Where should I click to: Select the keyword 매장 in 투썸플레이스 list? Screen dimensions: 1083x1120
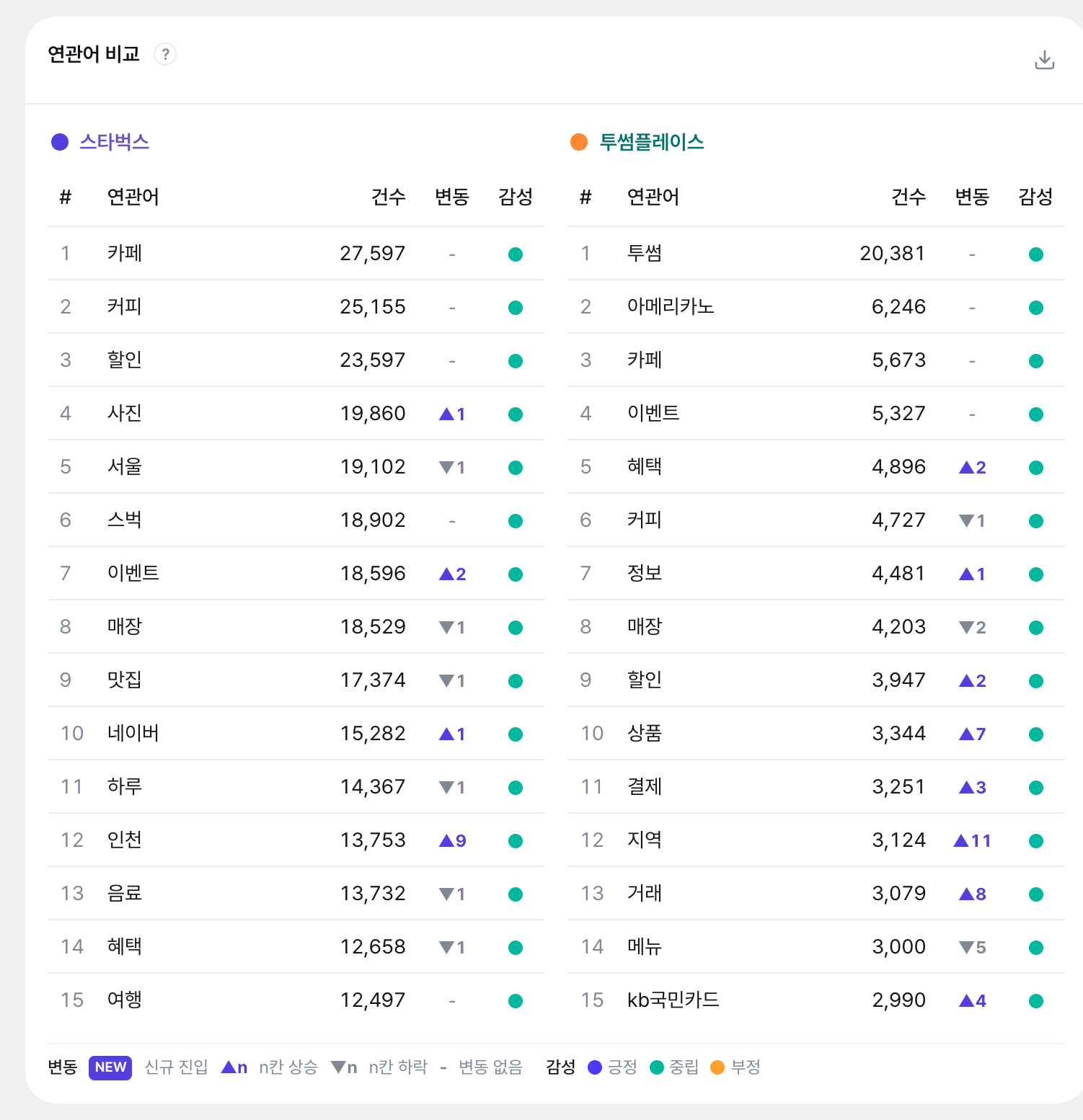tap(645, 626)
